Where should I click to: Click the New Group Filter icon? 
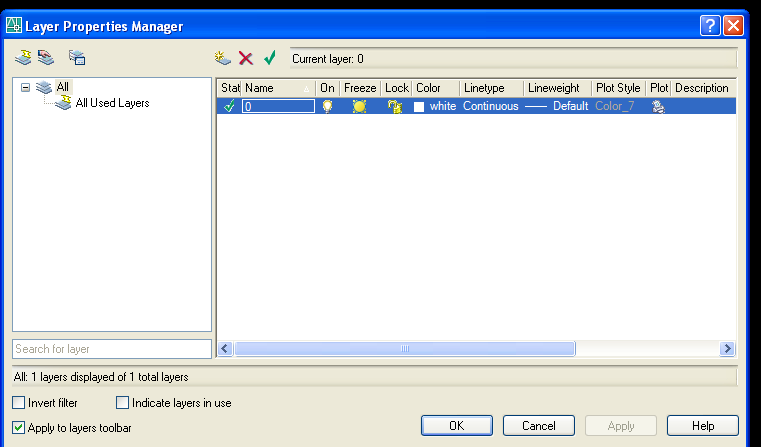(46, 58)
